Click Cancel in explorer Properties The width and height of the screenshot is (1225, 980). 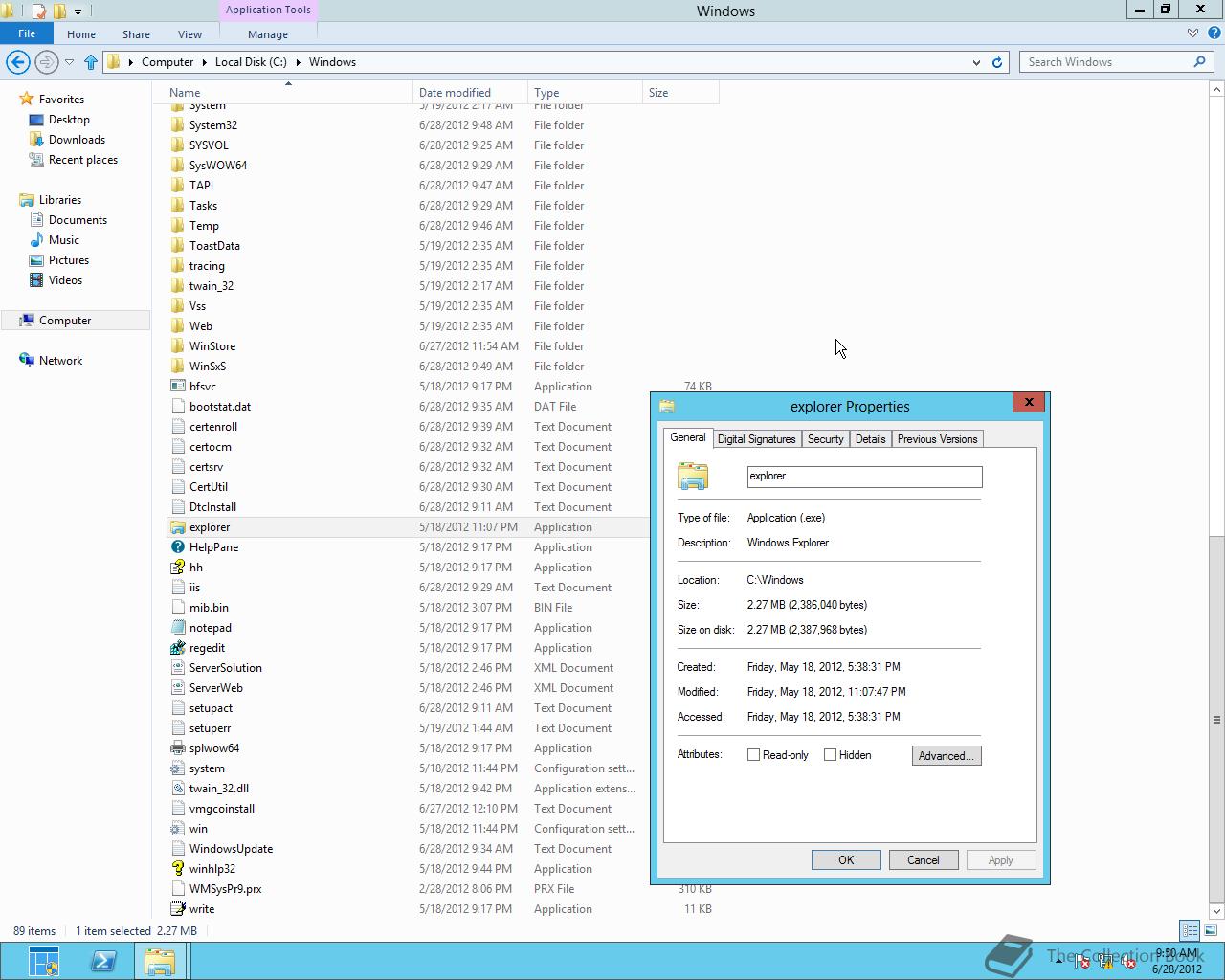pos(924,860)
